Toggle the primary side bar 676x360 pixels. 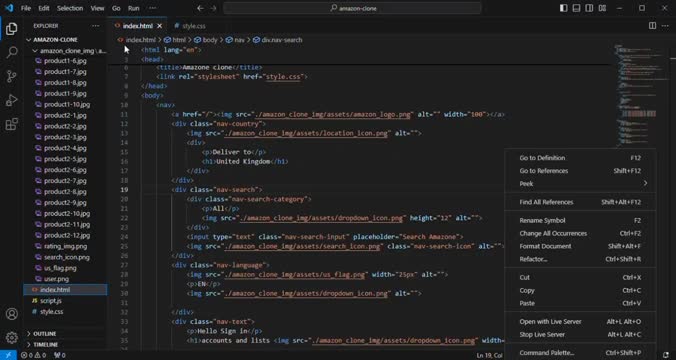[x=563, y=8]
